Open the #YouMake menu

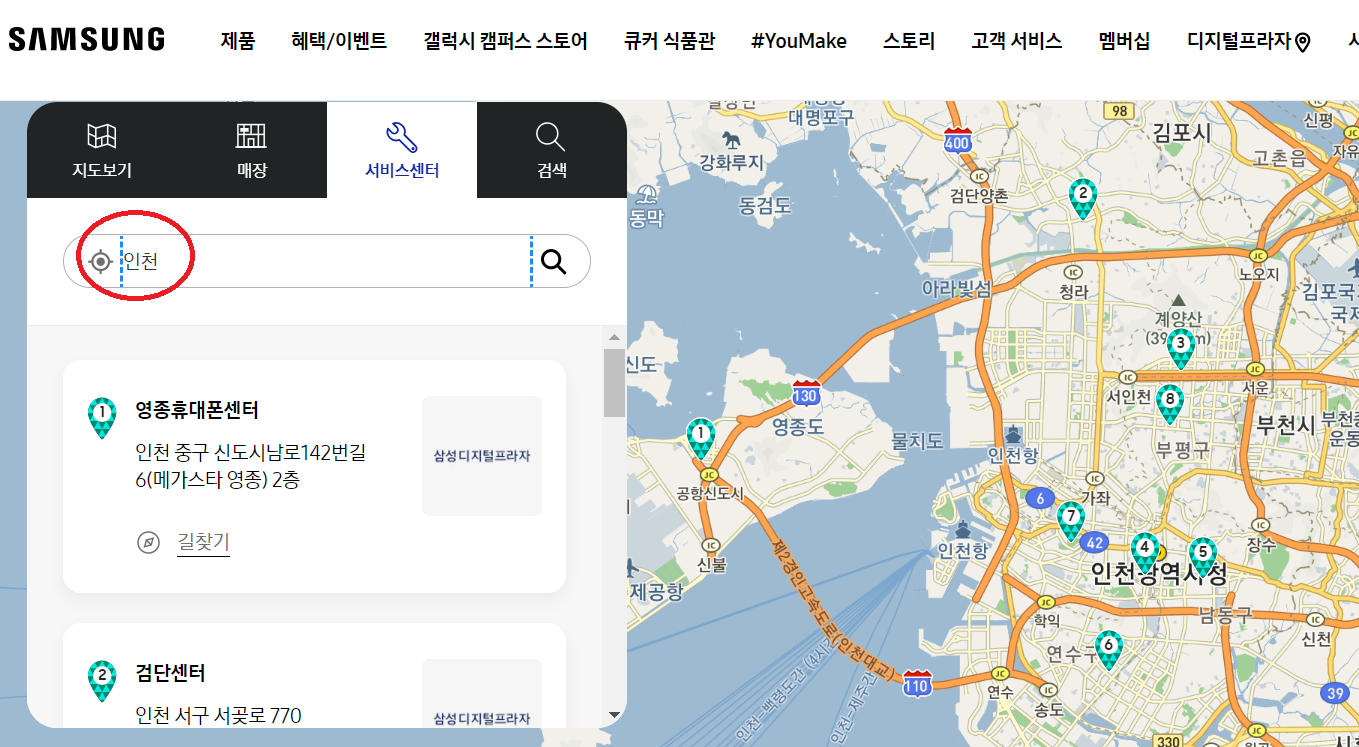(x=799, y=41)
